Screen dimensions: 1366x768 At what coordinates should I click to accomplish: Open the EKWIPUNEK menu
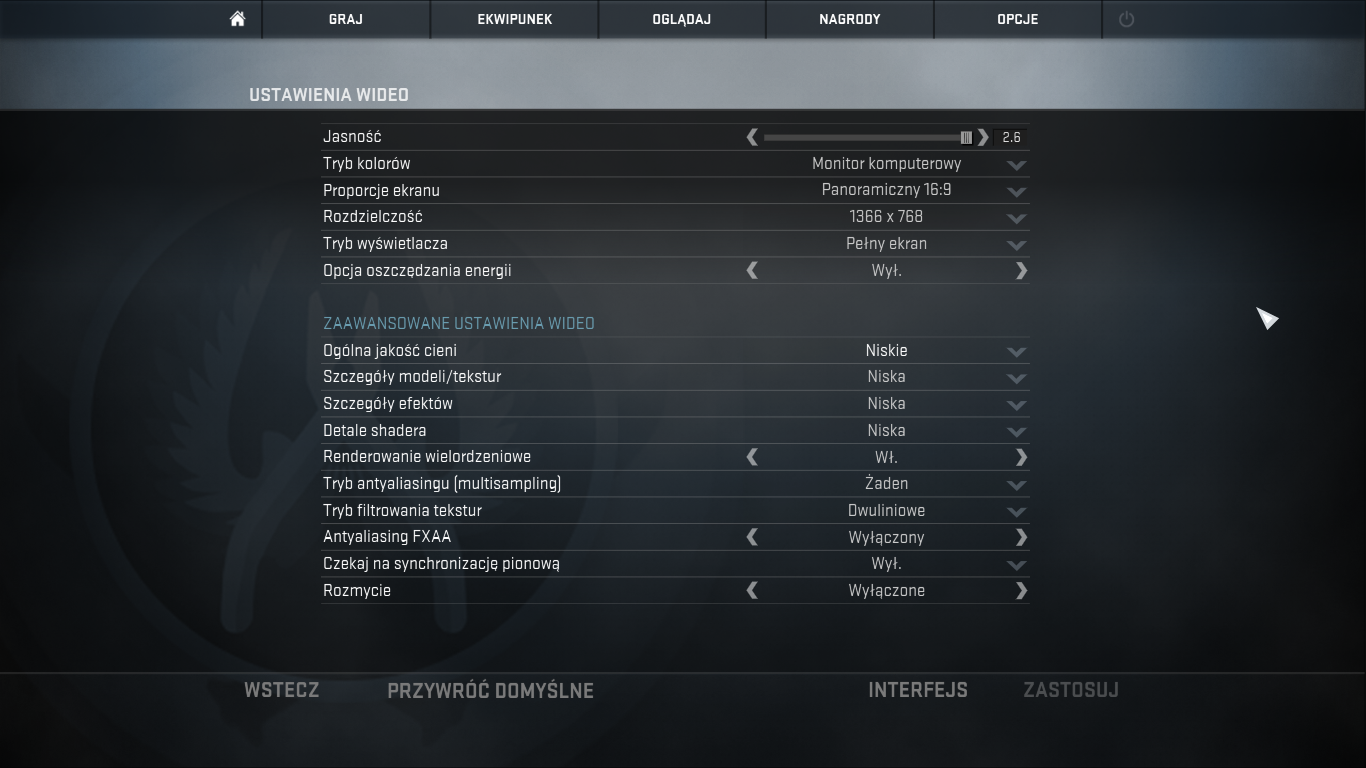click(x=514, y=19)
